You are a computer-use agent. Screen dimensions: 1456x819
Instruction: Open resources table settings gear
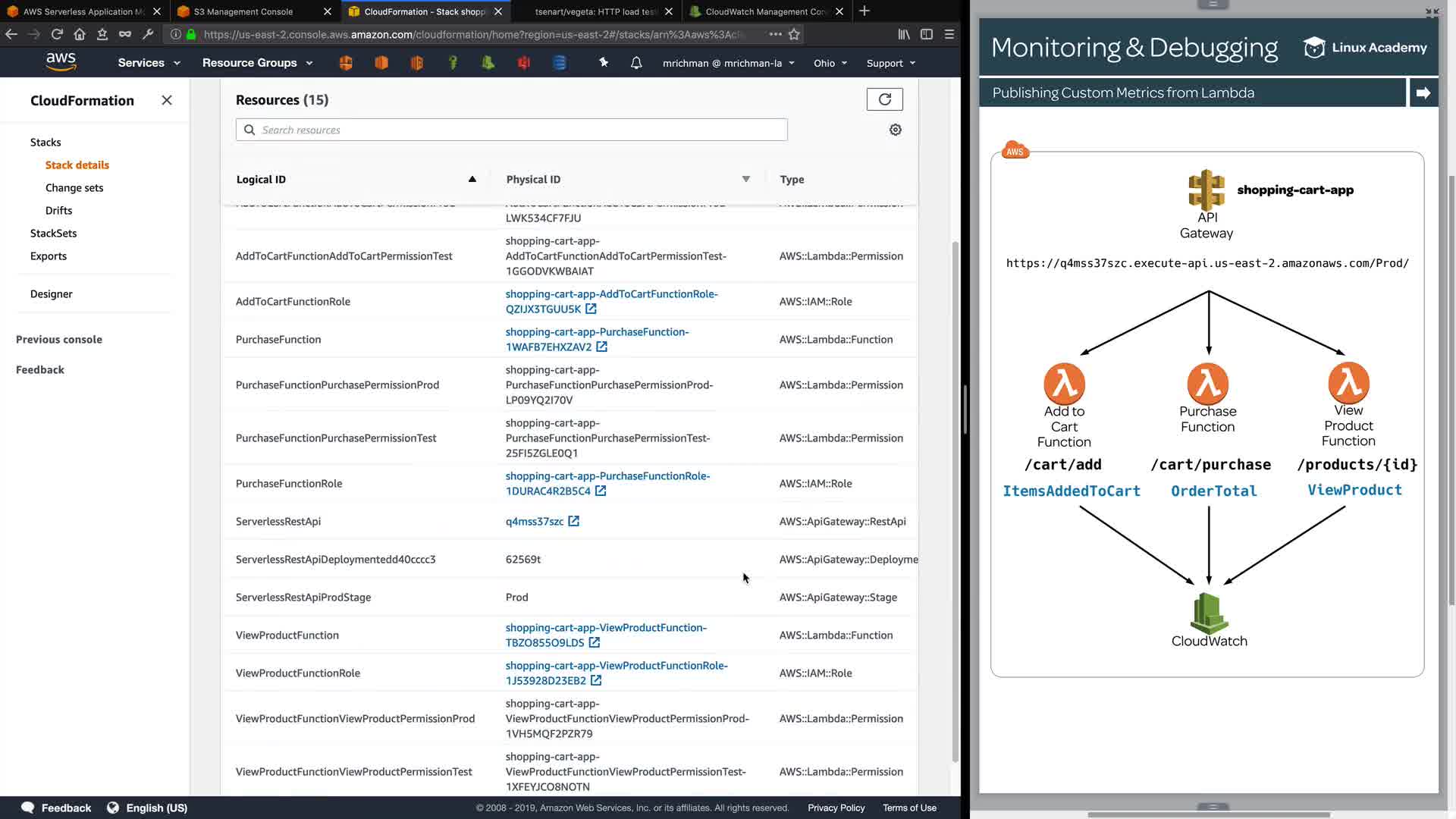[895, 130]
